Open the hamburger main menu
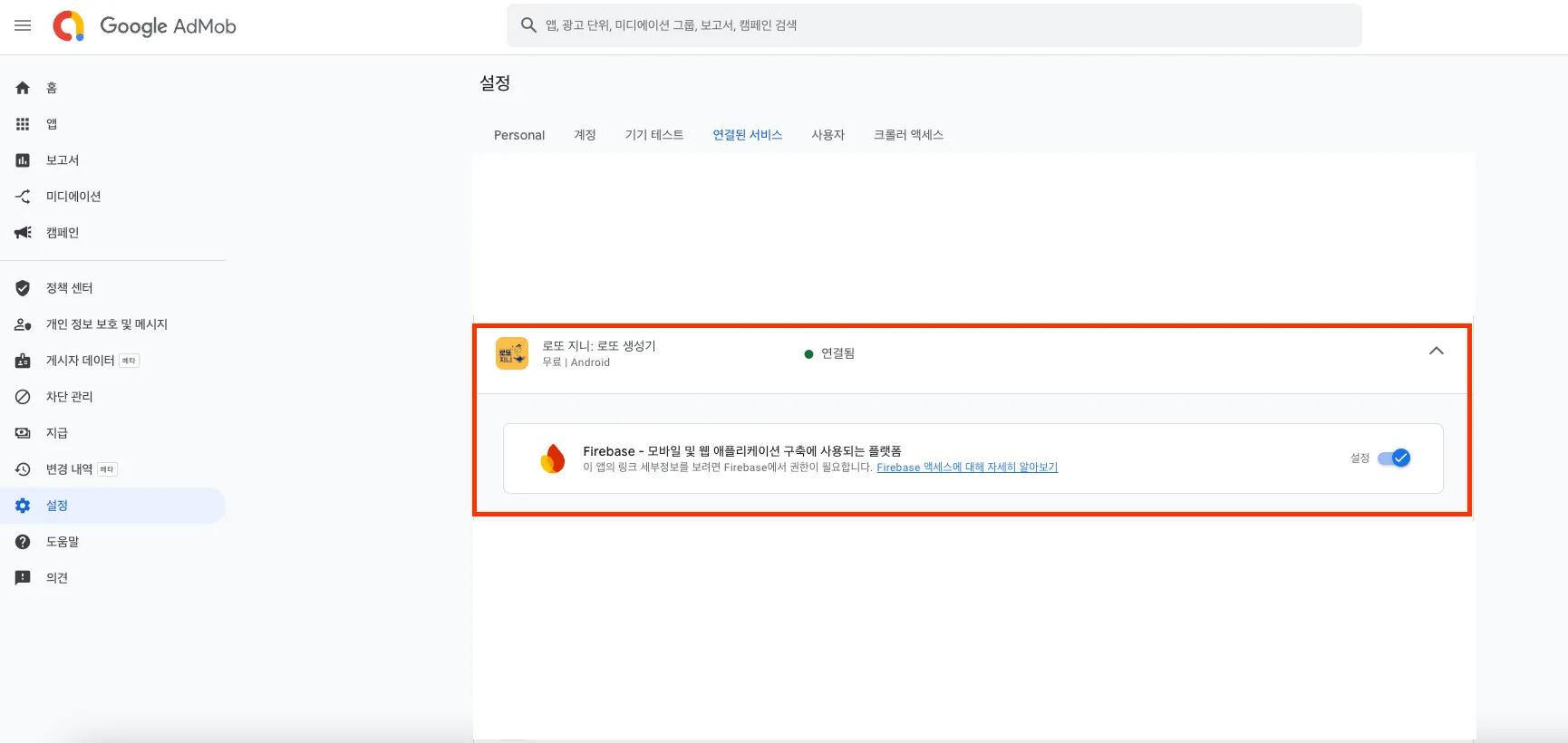The height and width of the screenshot is (743, 1568). (x=23, y=25)
